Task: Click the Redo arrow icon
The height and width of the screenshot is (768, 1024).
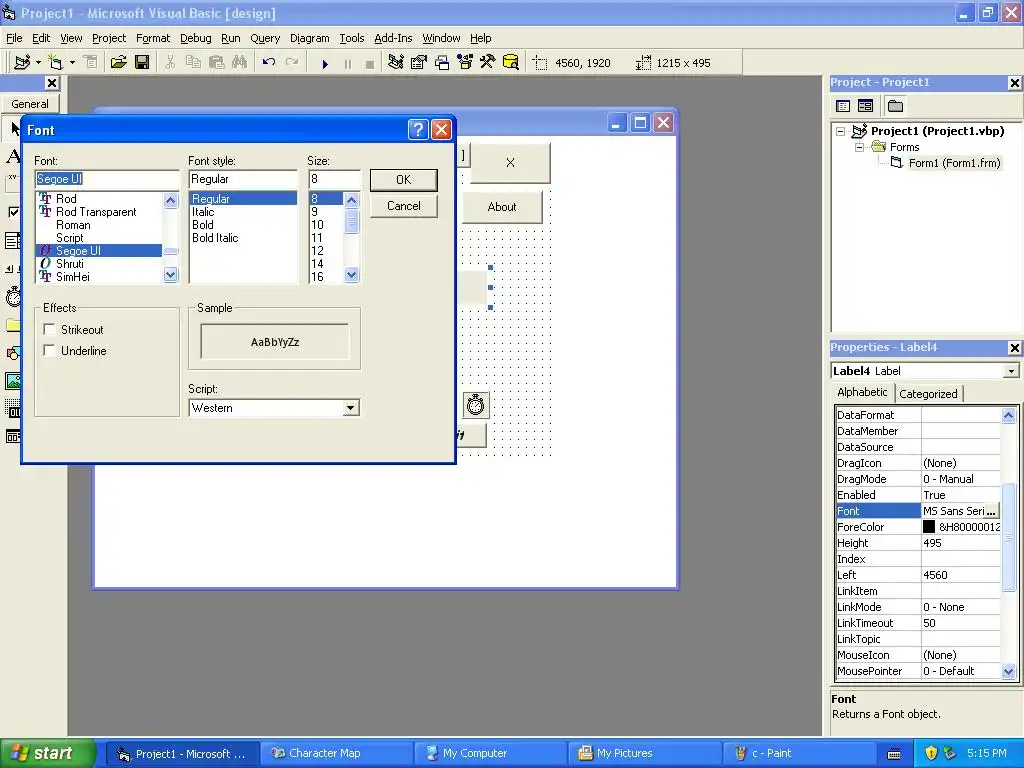Action: click(x=292, y=62)
